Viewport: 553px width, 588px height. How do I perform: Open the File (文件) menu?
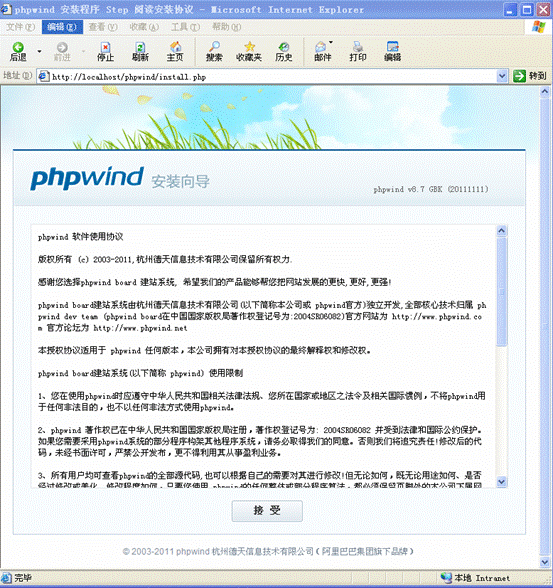tap(21, 27)
